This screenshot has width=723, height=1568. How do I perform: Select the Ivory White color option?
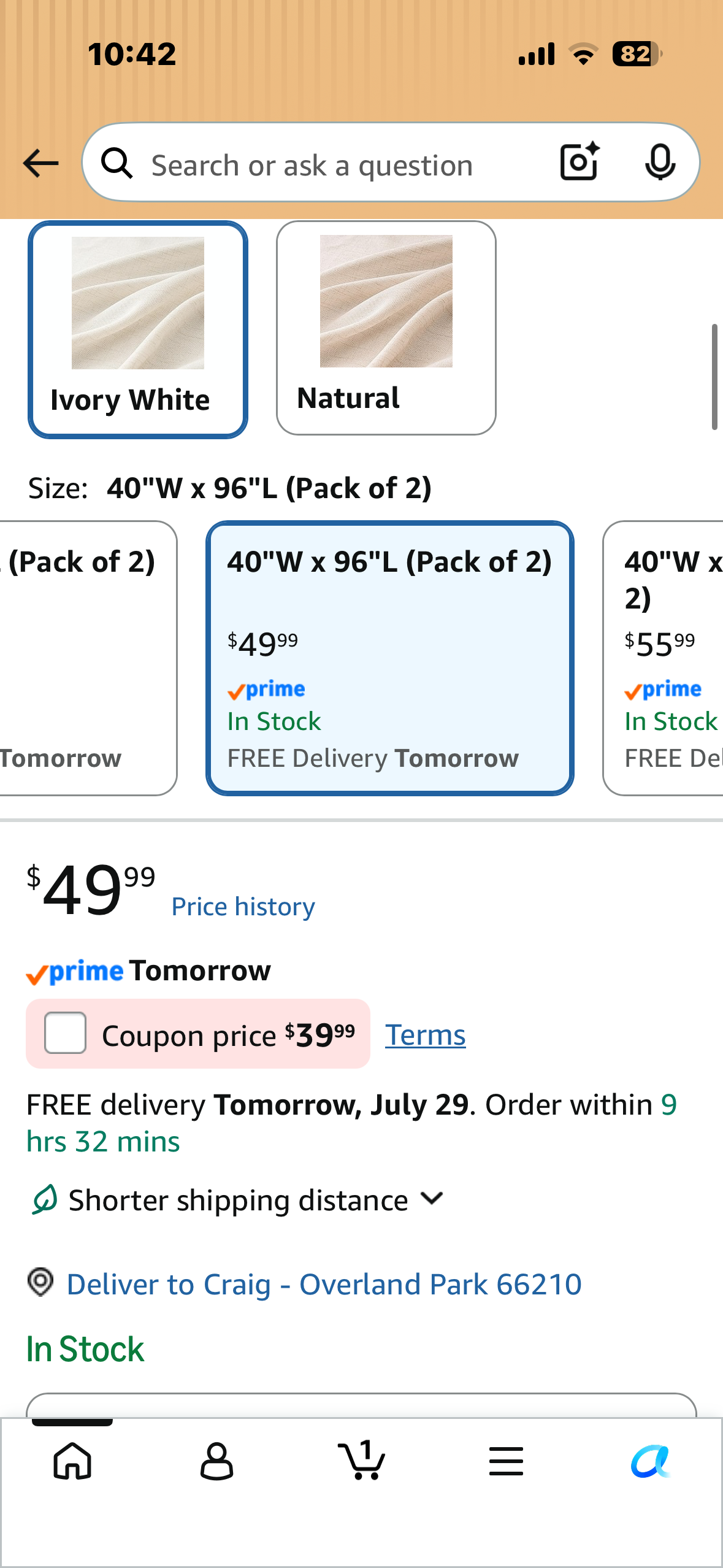click(138, 329)
